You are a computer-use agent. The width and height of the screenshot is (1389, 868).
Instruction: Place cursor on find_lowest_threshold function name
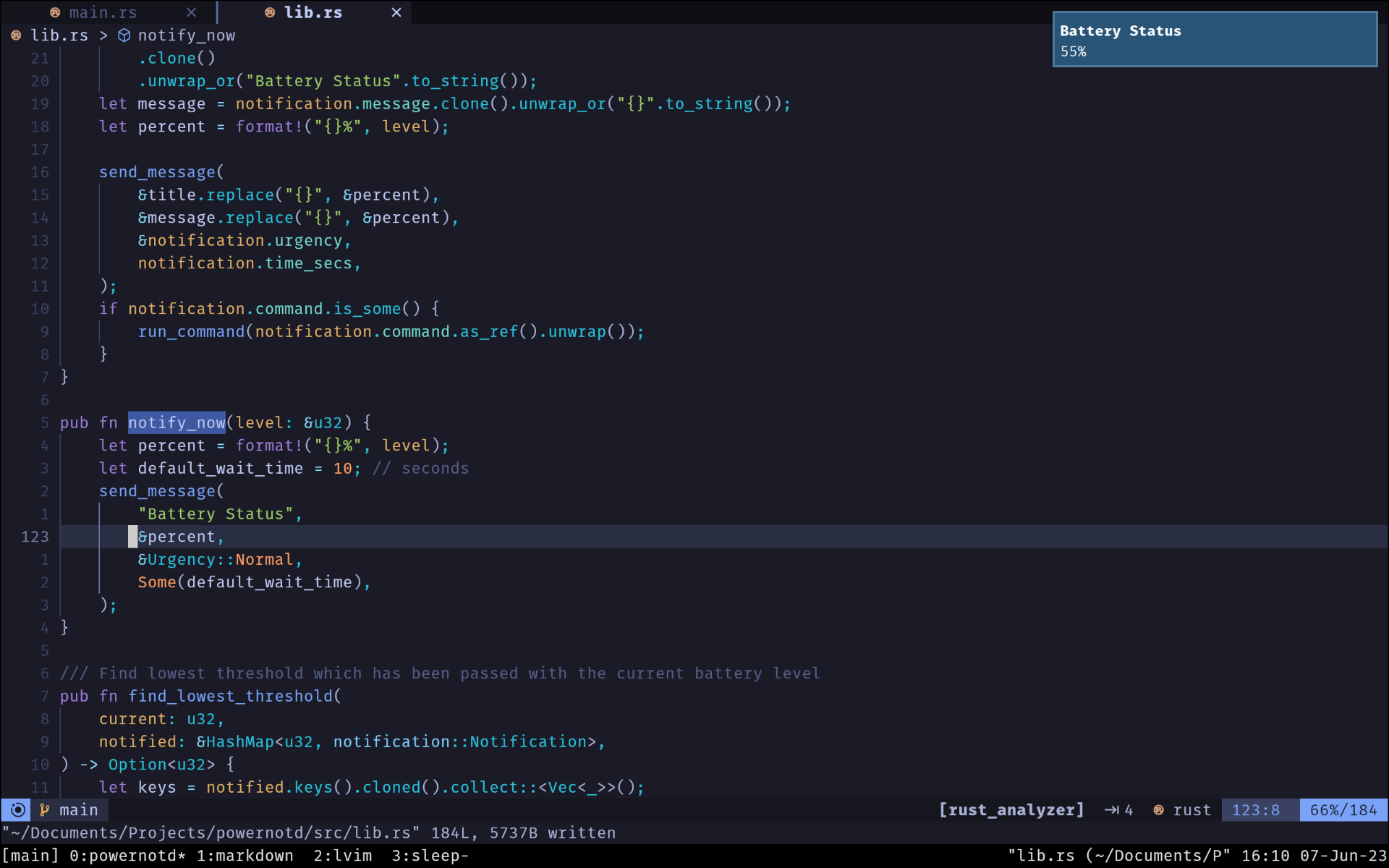click(x=230, y=696)
